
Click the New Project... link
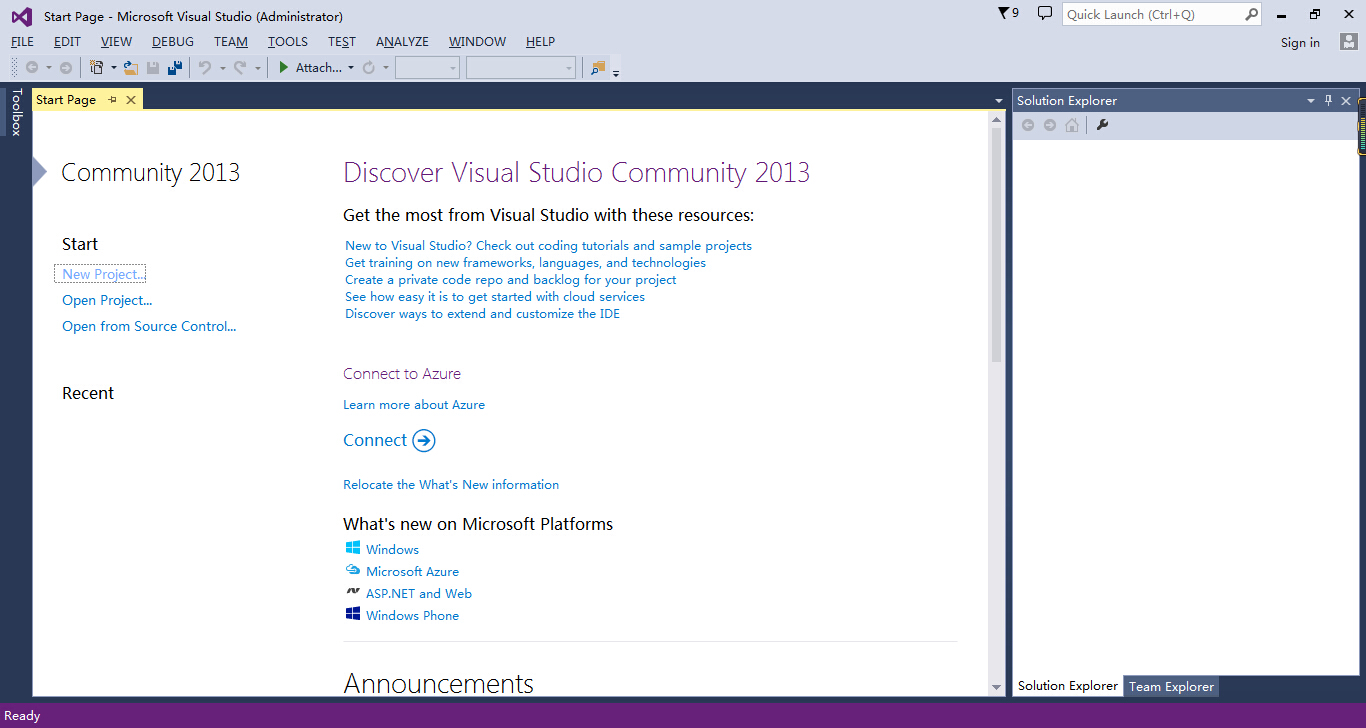point(104,274)
